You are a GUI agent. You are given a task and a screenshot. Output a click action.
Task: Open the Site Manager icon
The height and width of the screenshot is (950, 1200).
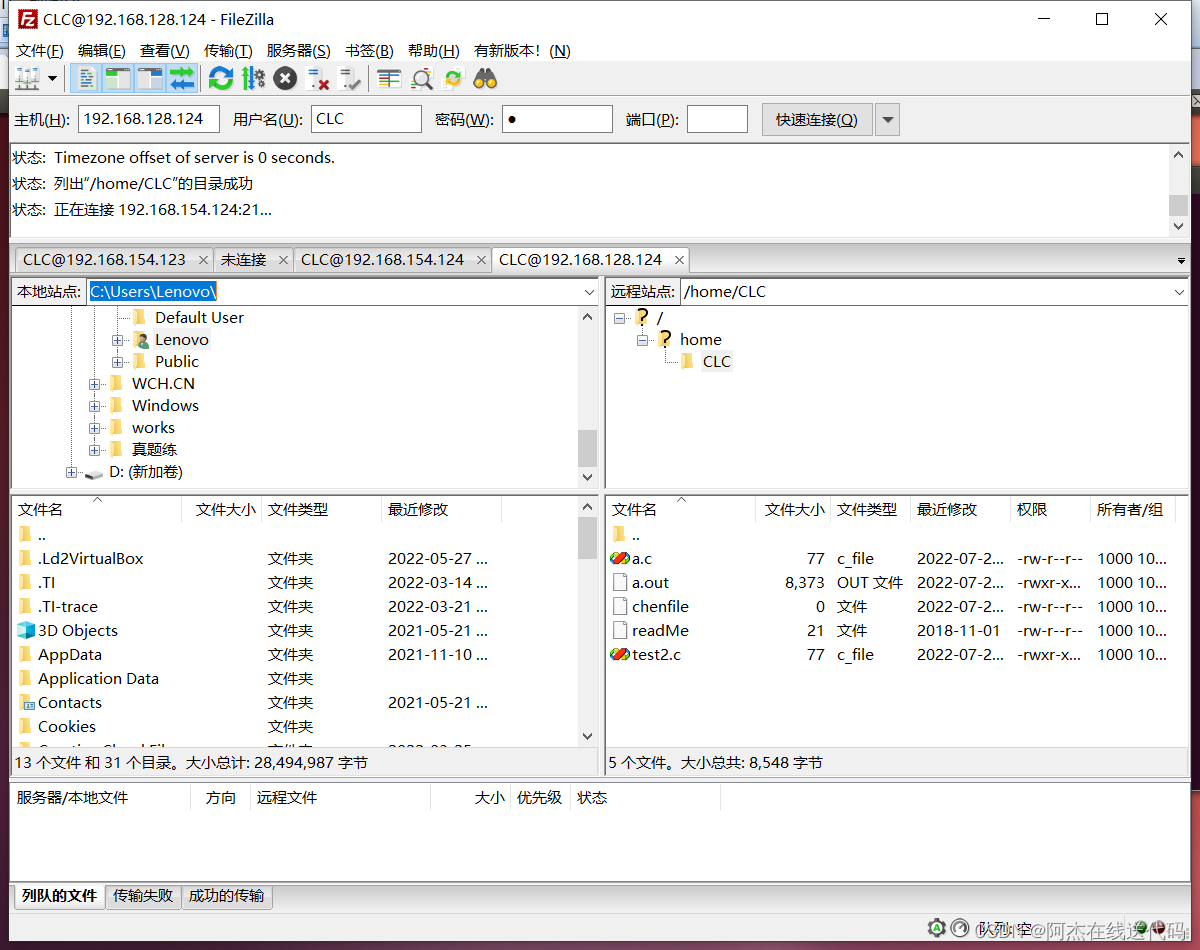(27, 78)
